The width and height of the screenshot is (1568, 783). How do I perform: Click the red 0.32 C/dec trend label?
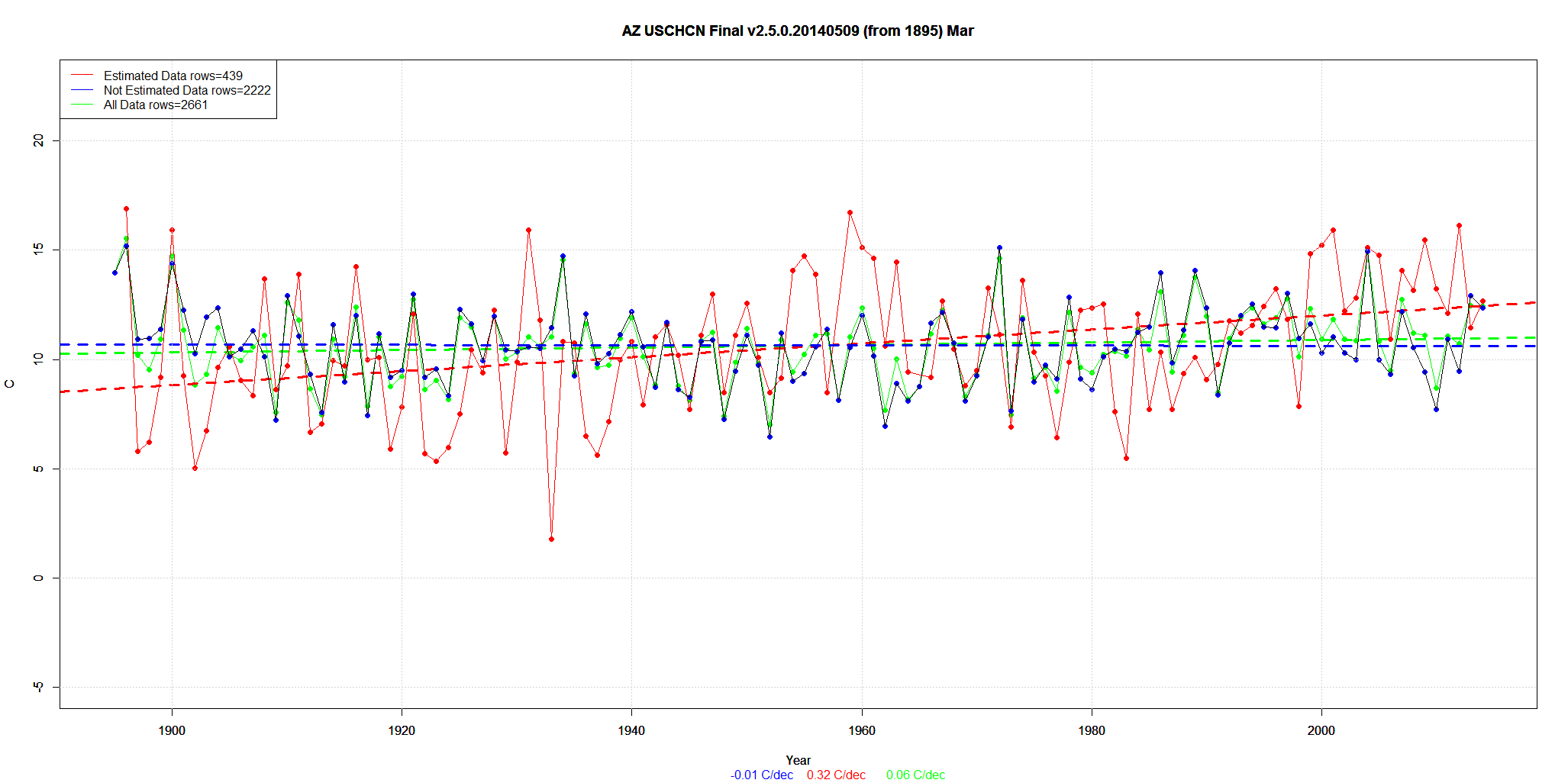[836, 775]
